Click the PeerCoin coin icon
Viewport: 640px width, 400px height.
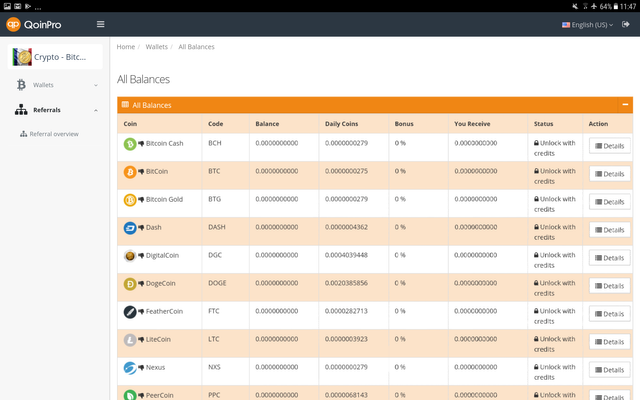click(130, 395)
